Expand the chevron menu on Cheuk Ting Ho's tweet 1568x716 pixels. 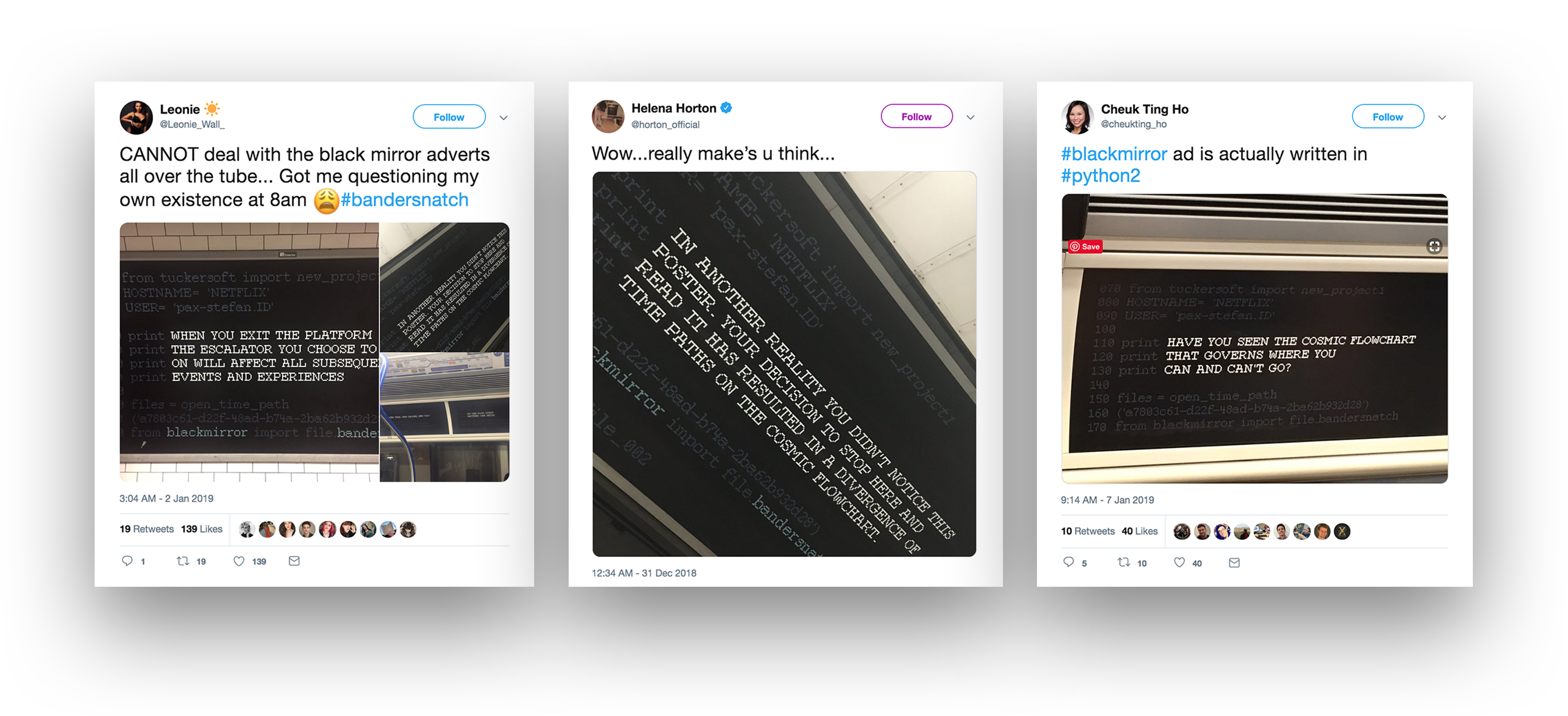(1442, 118)
